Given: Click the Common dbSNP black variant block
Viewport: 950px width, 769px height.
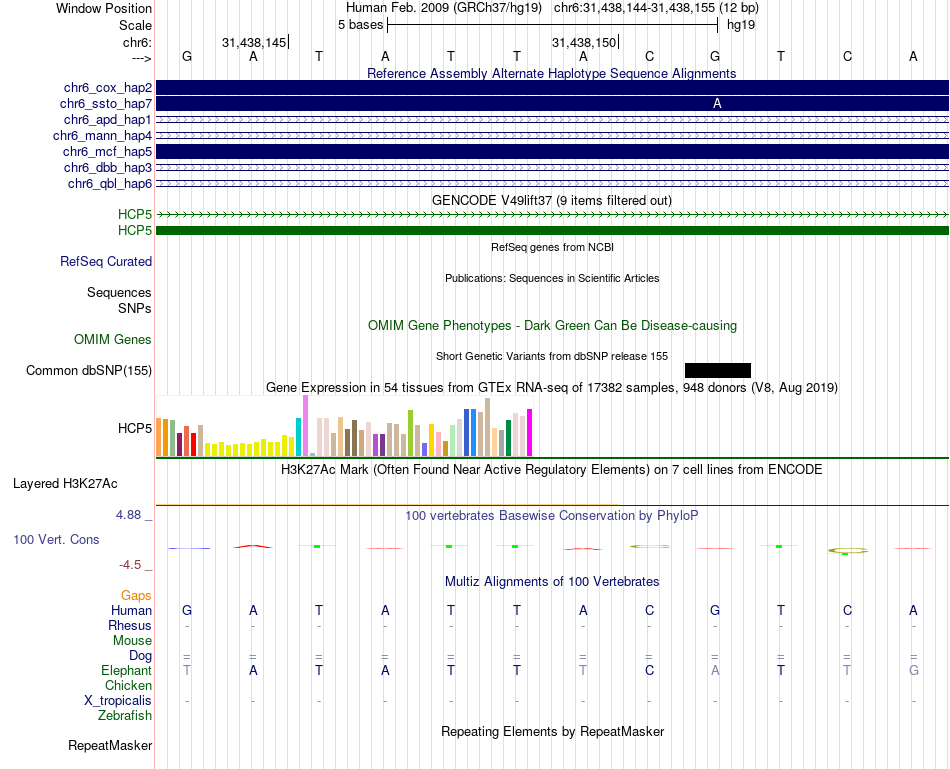Looking at the screenshot, I should tap(718, 370).
